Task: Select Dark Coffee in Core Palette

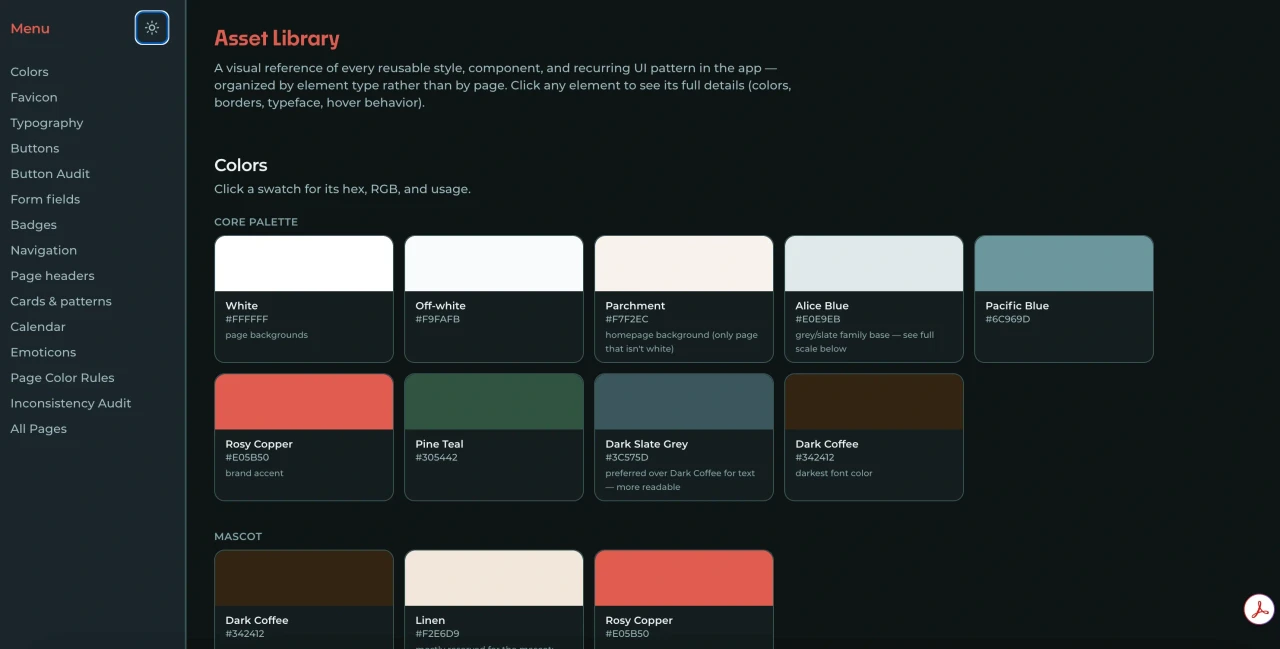Action: pyautogui.click(x=874, y=437)
